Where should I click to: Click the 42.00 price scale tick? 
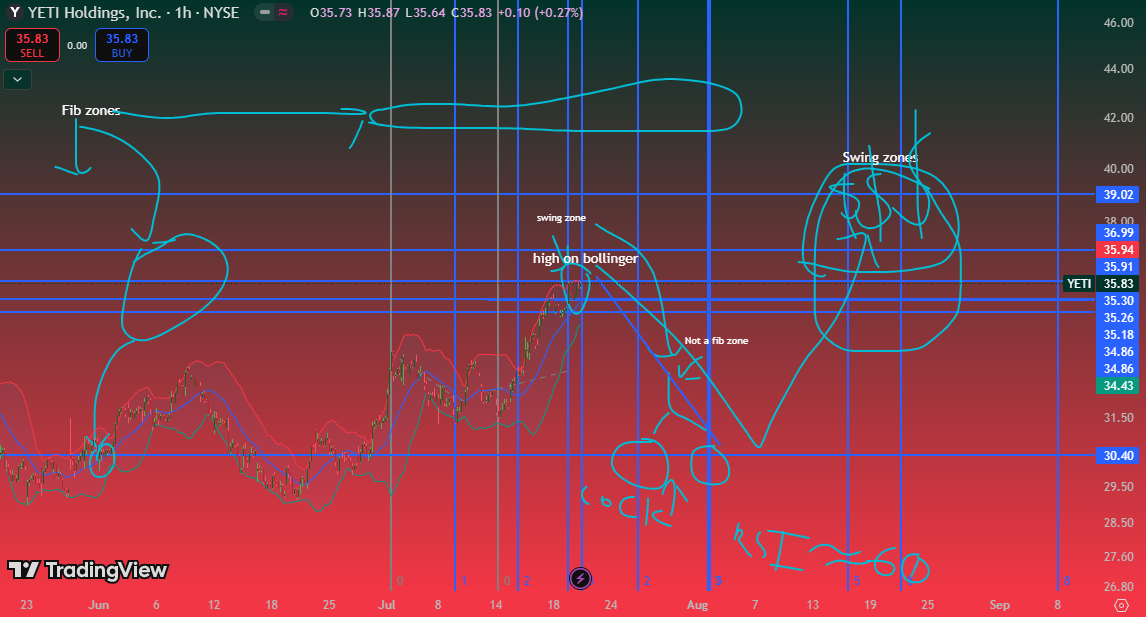[x=1118, y=118]
